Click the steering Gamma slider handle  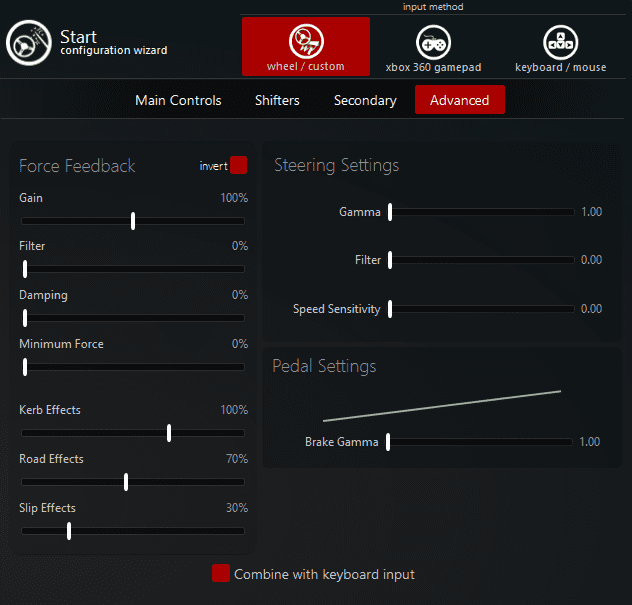point(390,212)
